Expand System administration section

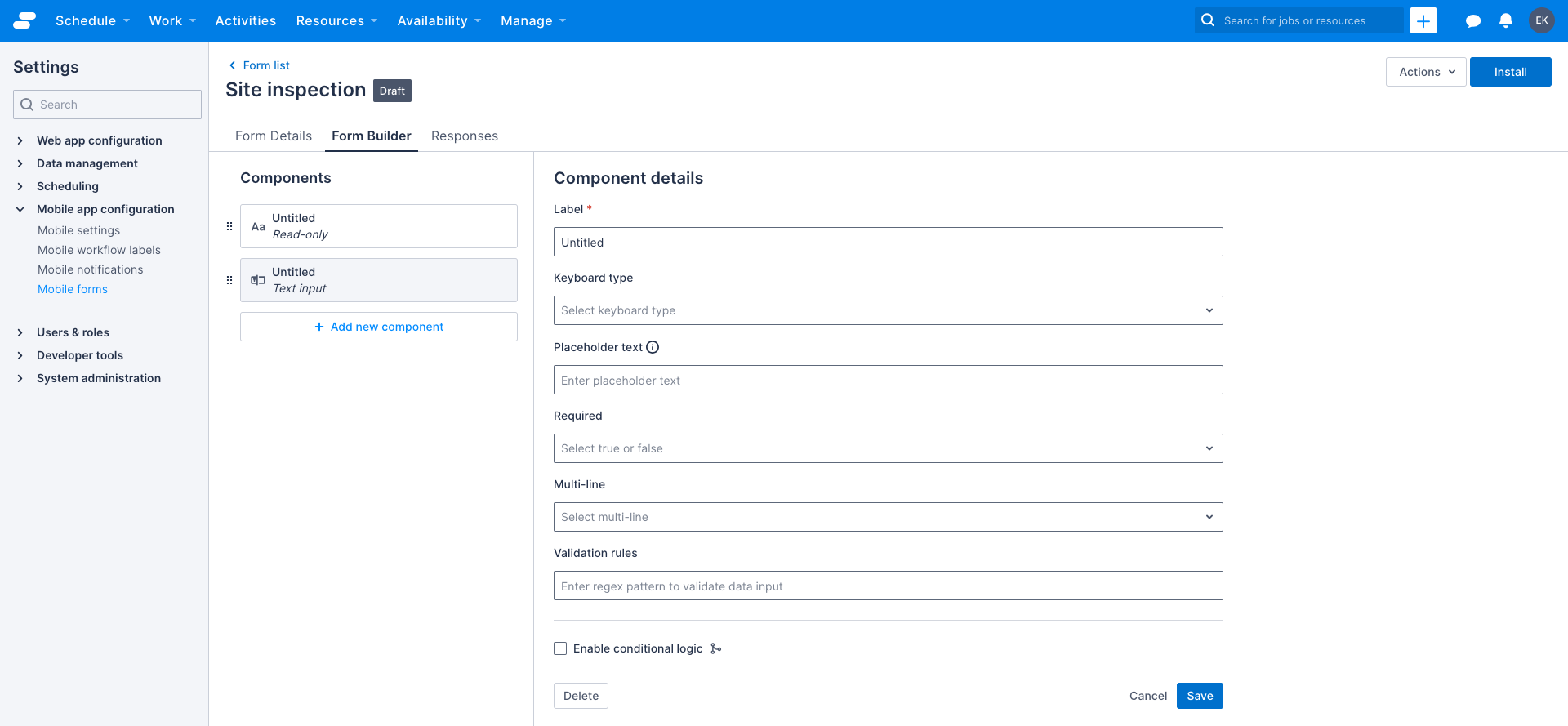[20, 378]
